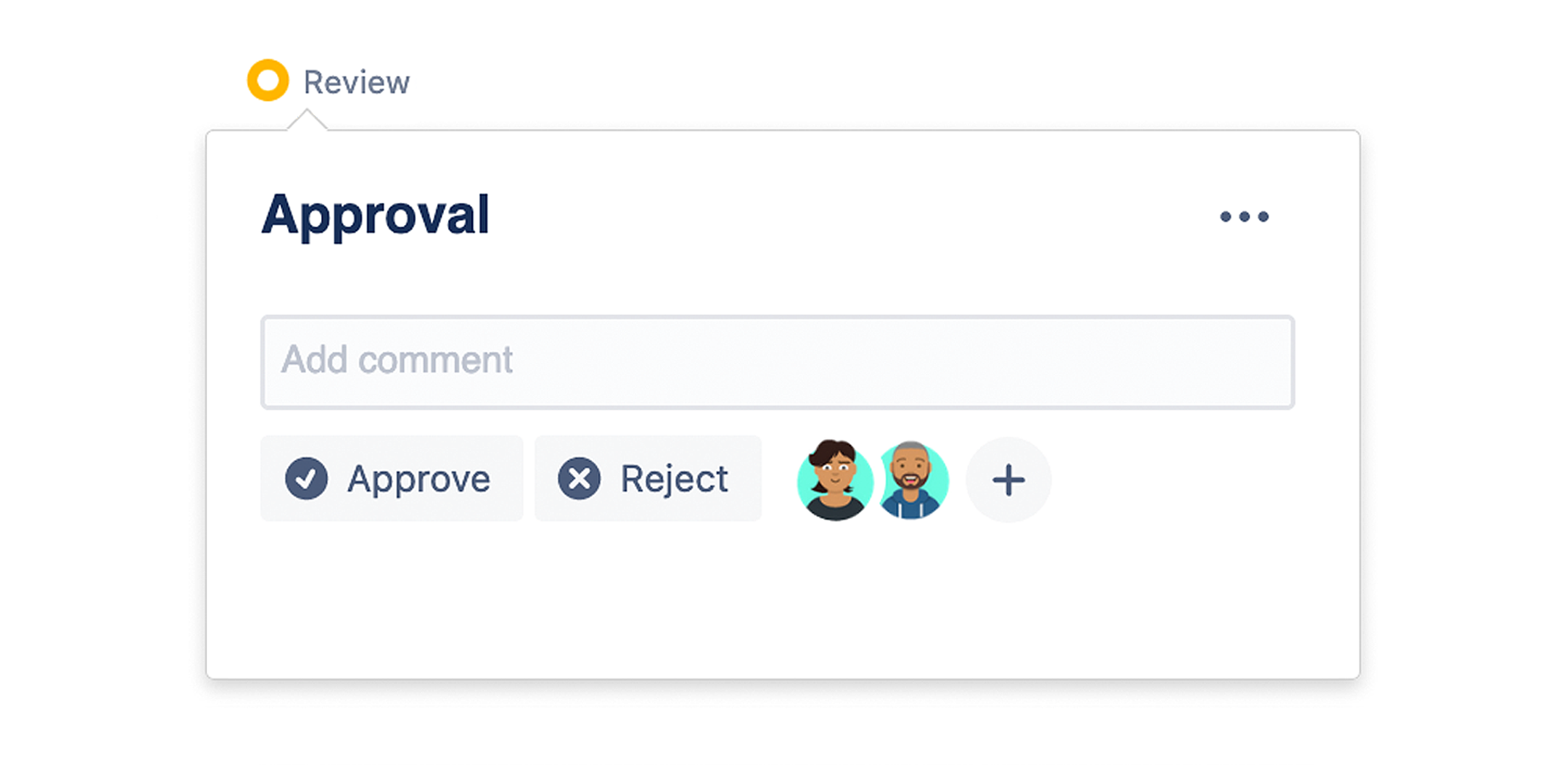The image size is (1568, 767).
Task: Add a reviewer with the plus button
Action: 1008,480
